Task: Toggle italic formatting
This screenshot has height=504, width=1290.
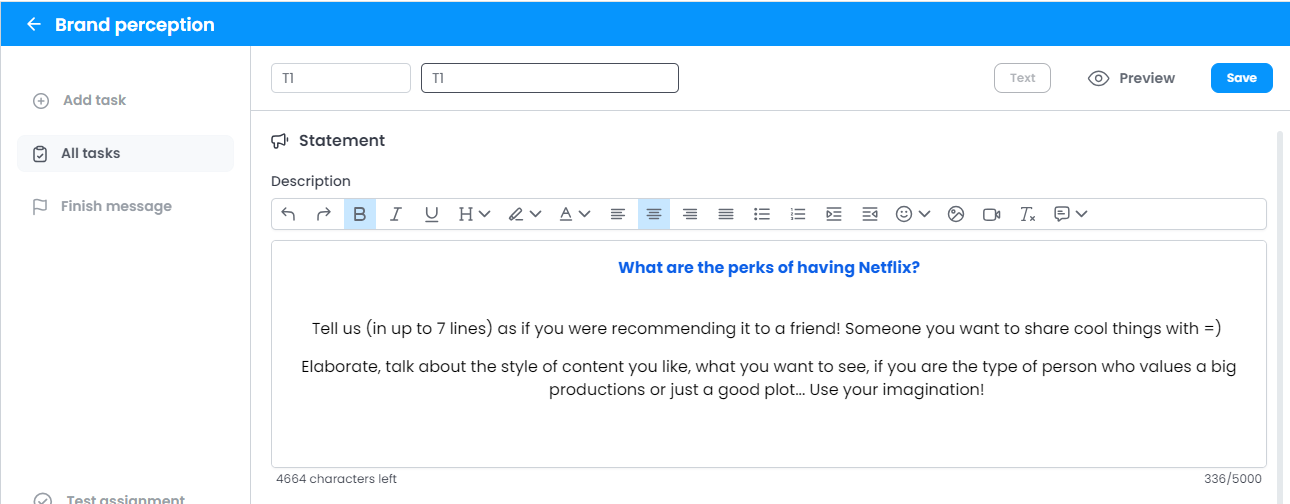Action: click(x=396, y=214)
